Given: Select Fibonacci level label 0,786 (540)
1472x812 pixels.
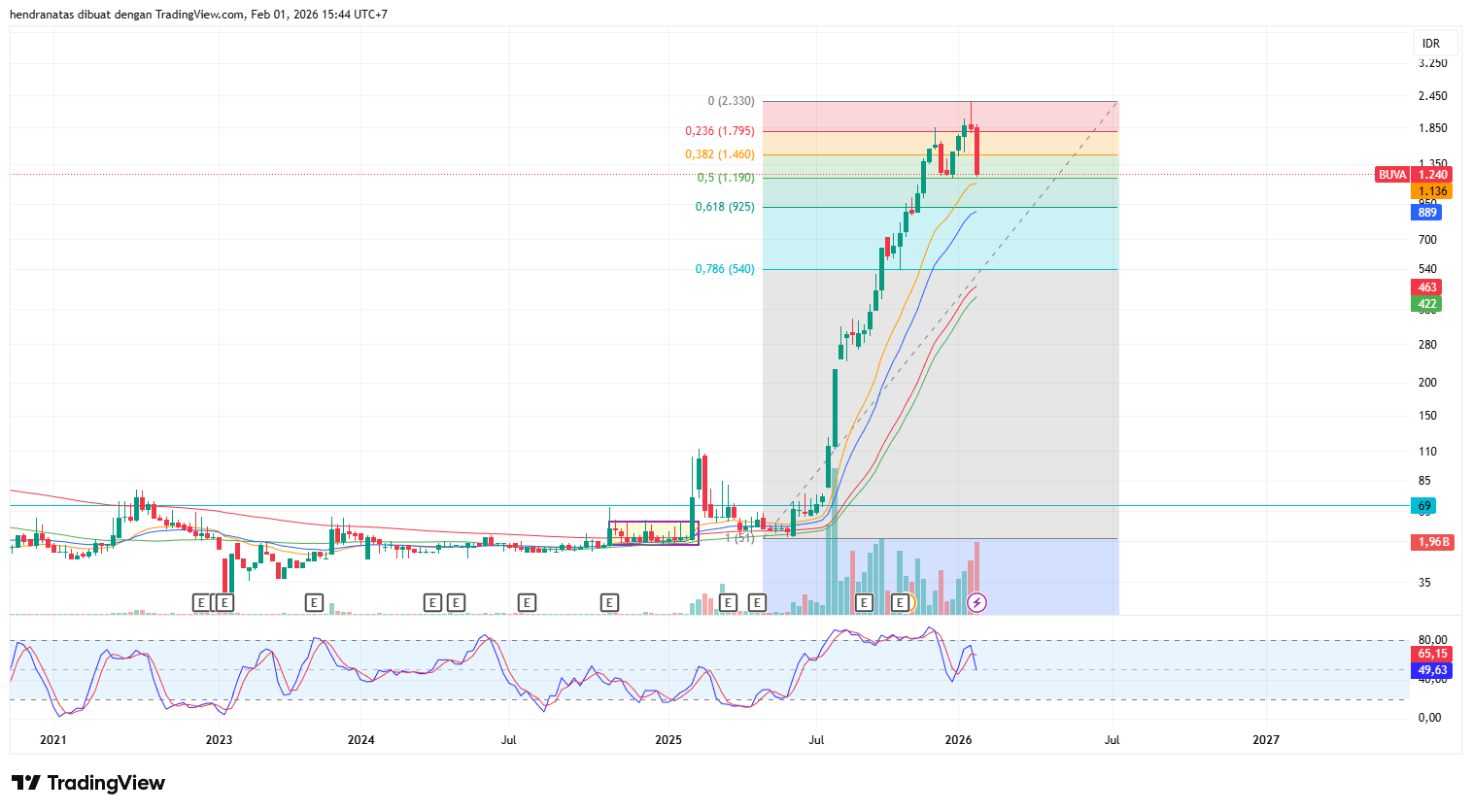Looking at the screenshot, I should [724, 269].
